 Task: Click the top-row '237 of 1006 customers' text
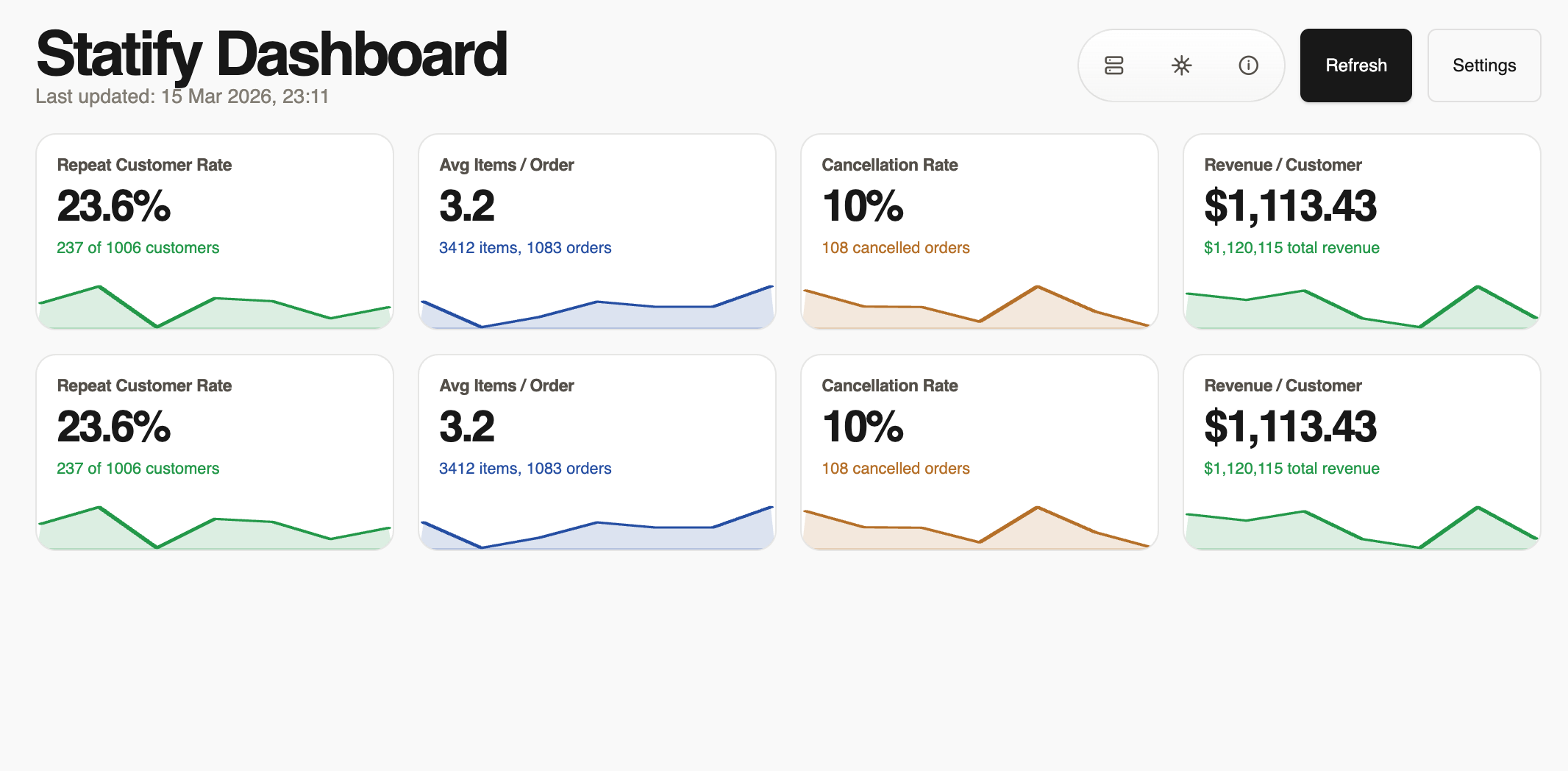138,248
